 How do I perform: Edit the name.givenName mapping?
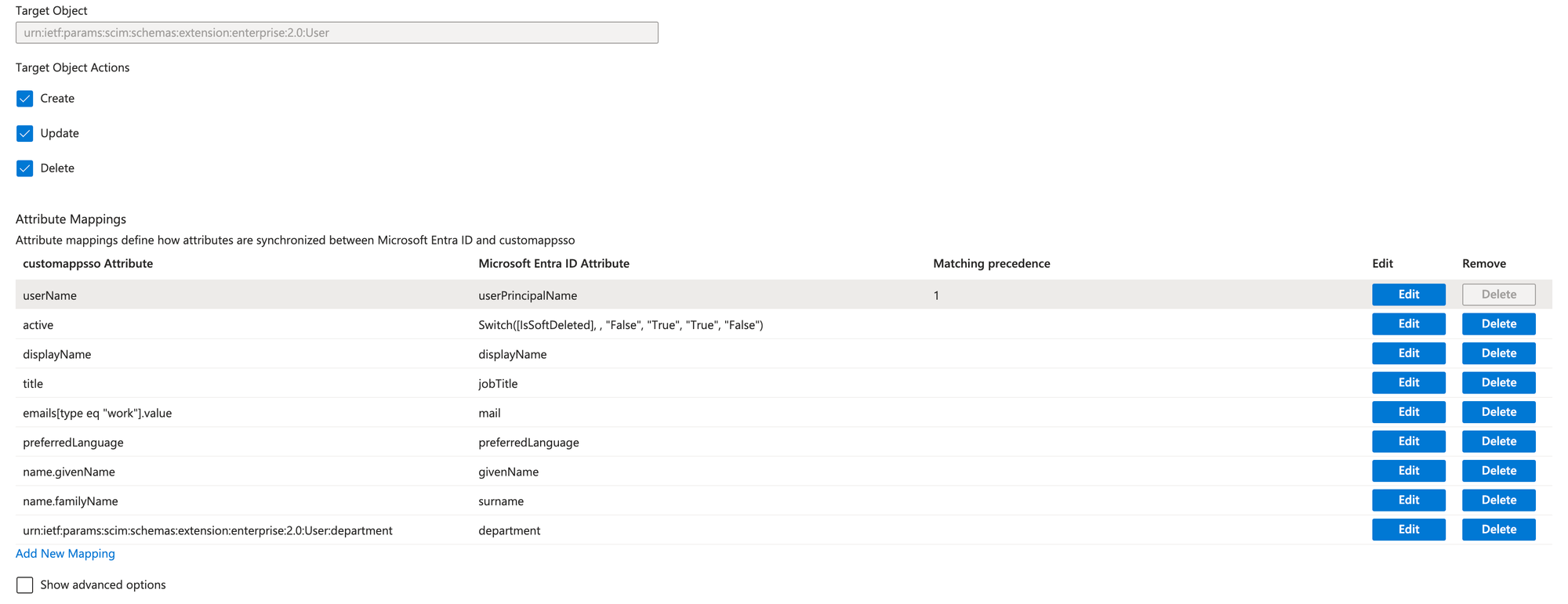(1408, 471)
